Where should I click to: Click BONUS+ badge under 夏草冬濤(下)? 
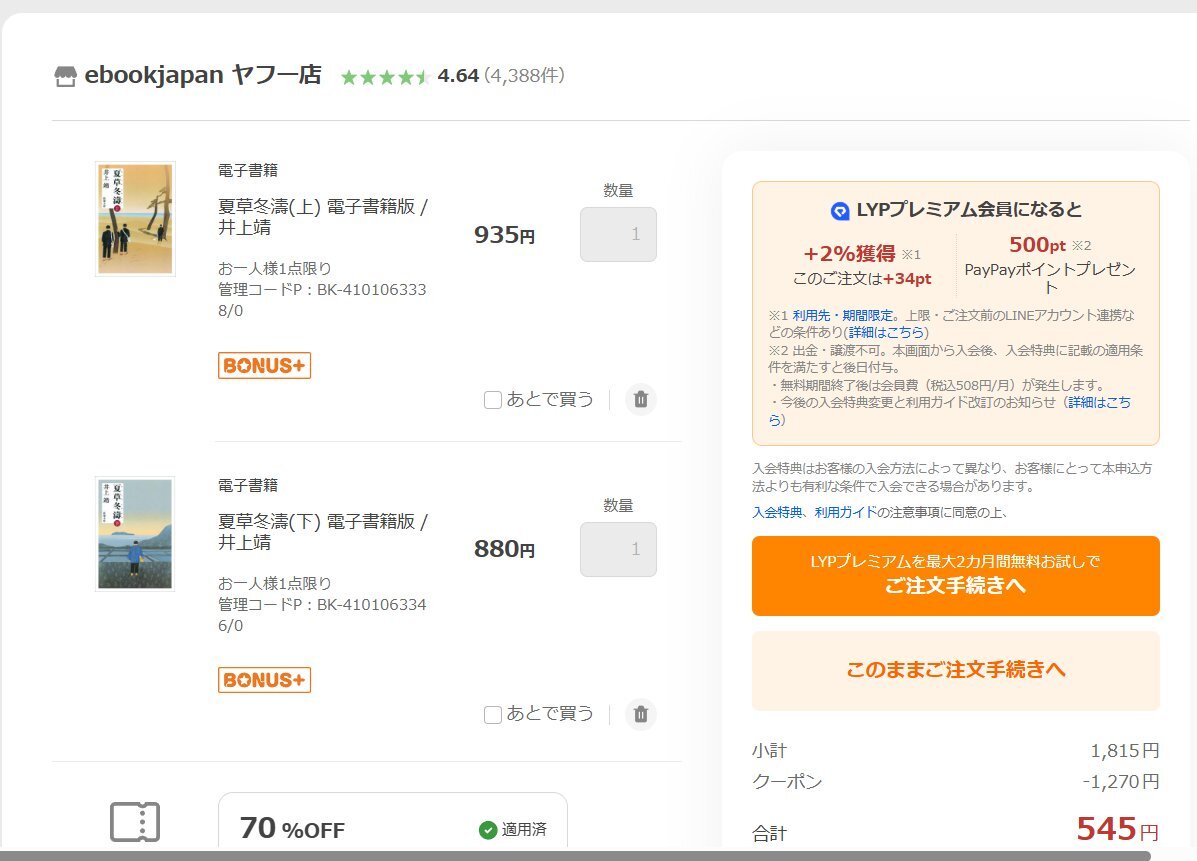(264, 680)
